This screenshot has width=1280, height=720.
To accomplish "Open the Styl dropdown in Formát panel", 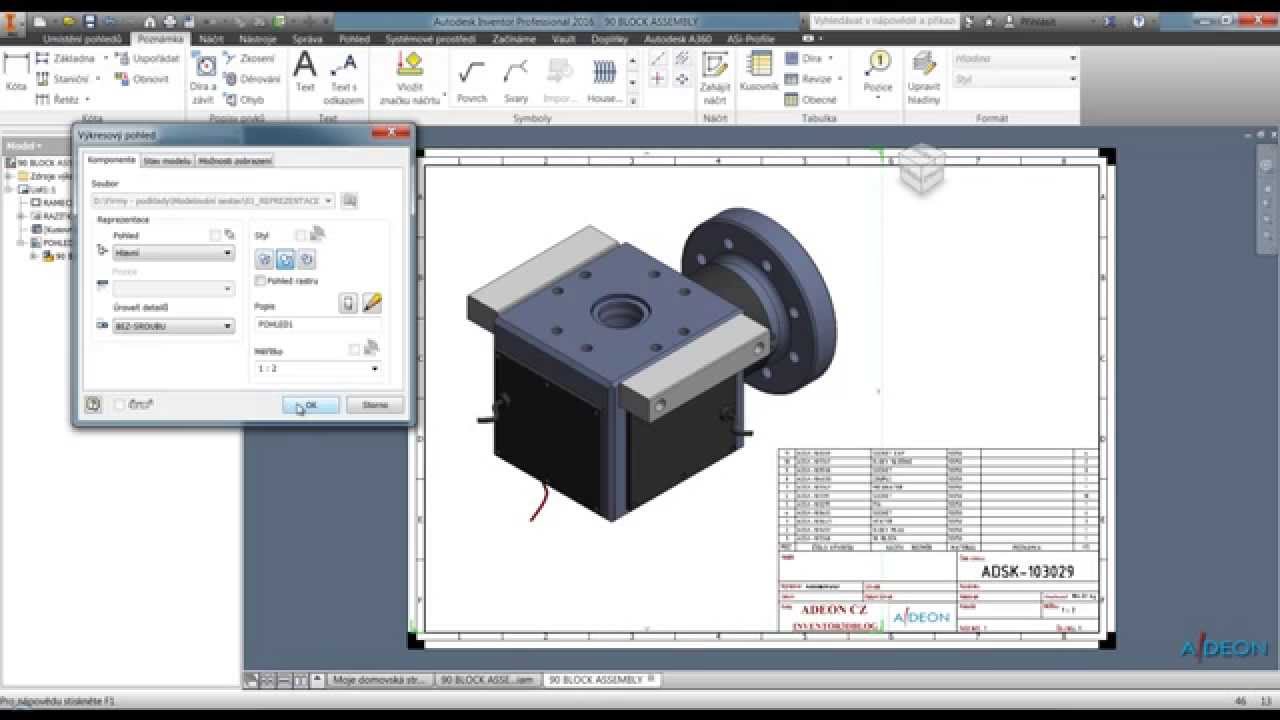I will [x=1015, y=79].
